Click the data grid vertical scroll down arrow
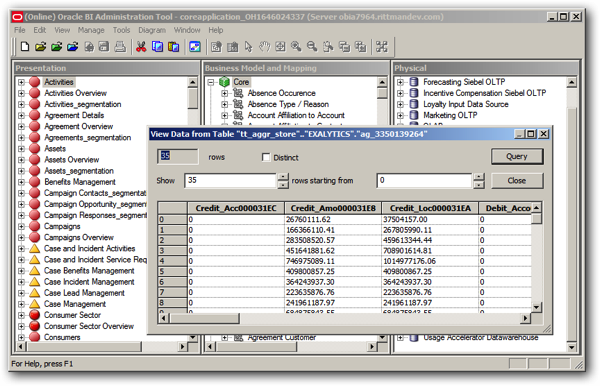The image size is (600, 386). [536, 307]
